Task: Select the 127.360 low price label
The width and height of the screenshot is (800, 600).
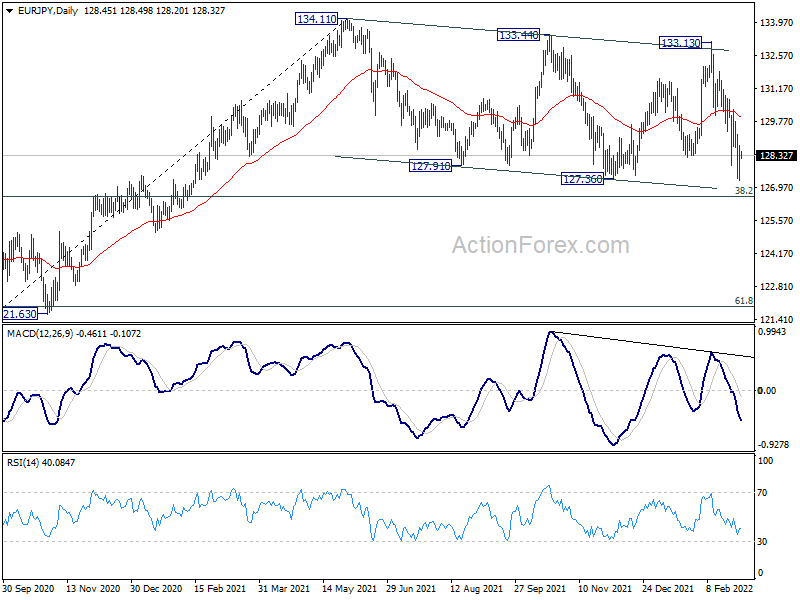Action: [x=582, y=179]
